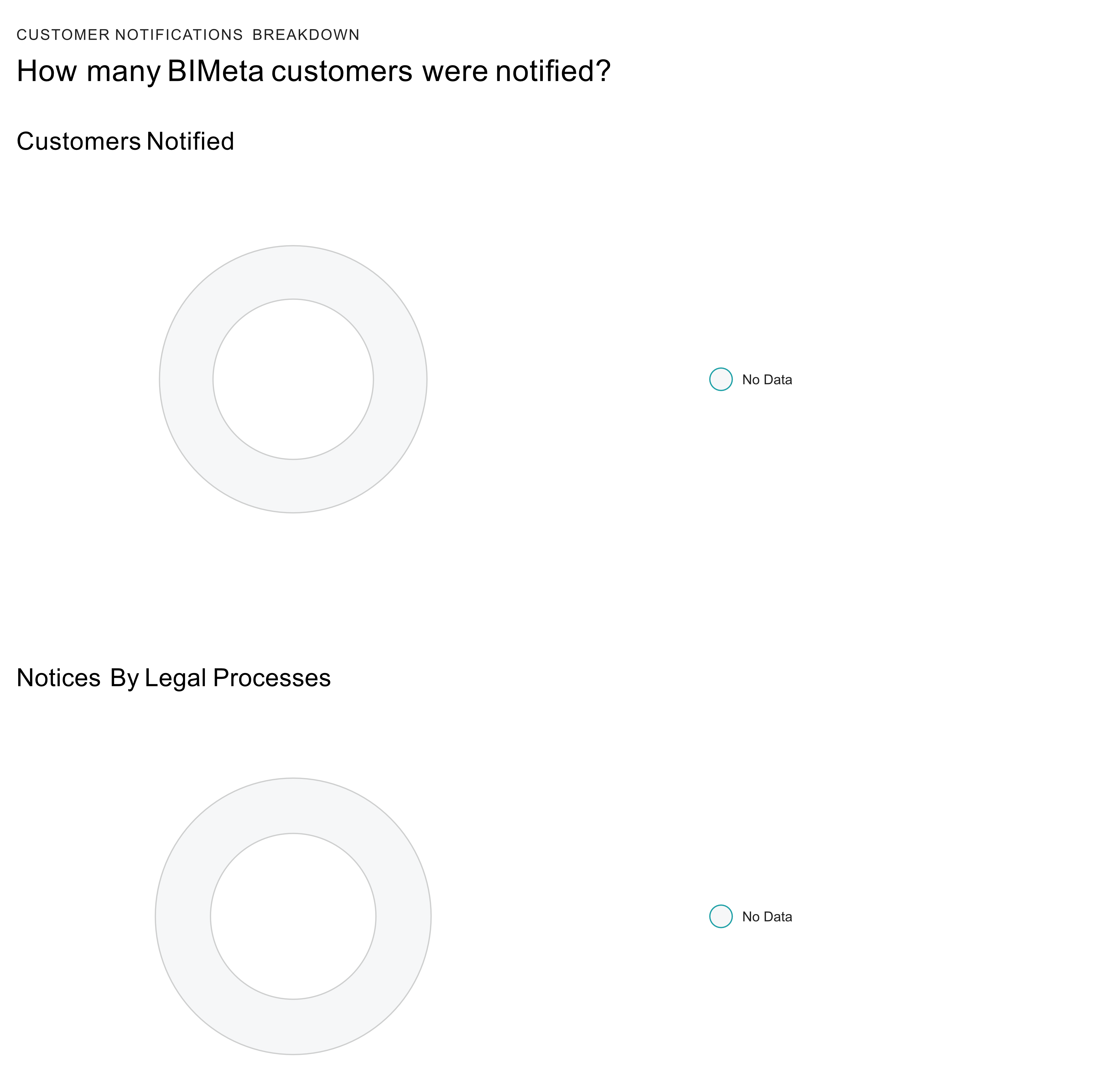Click the word notified? ending the main title
Viewport: 1120px width, 1090px height.
pyautogui.click(x=553, y=71)
